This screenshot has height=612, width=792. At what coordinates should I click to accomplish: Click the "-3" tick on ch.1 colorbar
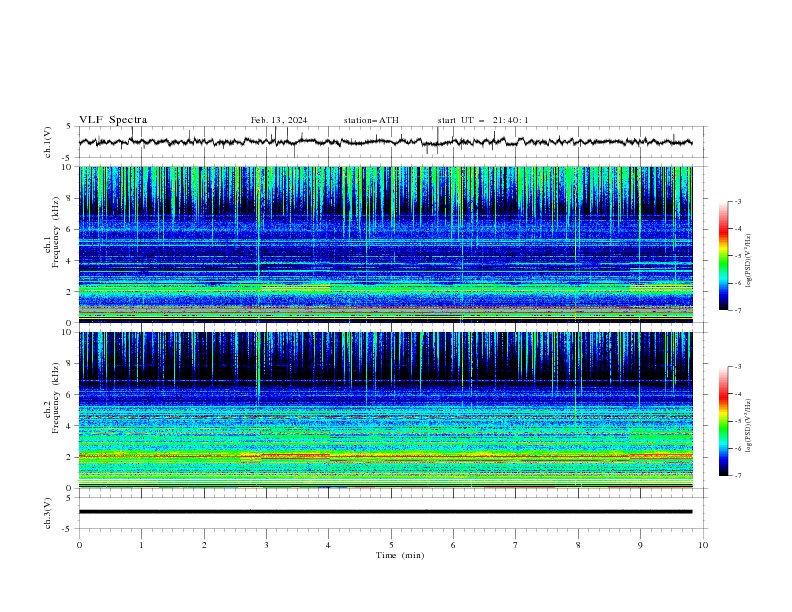pyautogui.click(x=737, y=201)
